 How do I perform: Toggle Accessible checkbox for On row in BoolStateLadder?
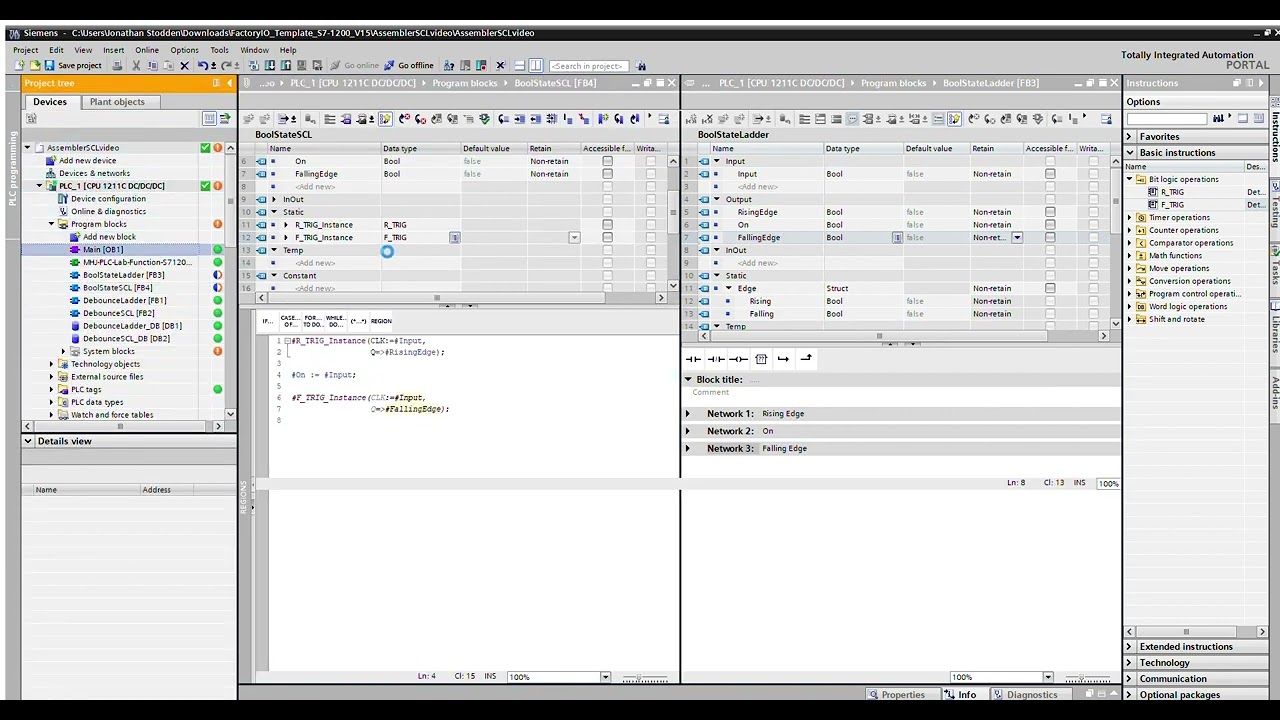point(1050,225)
